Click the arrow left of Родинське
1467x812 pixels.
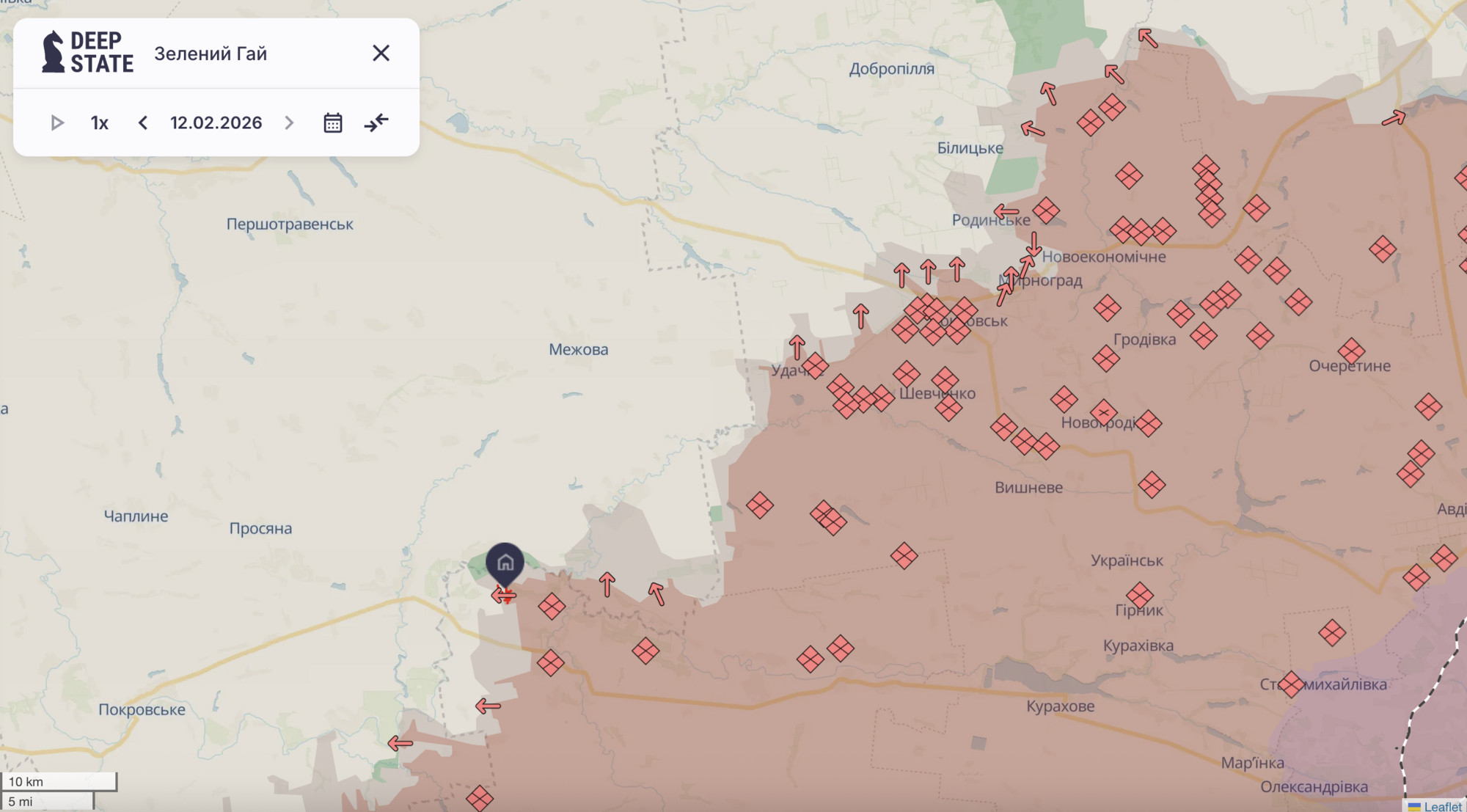pos(1006,213)
